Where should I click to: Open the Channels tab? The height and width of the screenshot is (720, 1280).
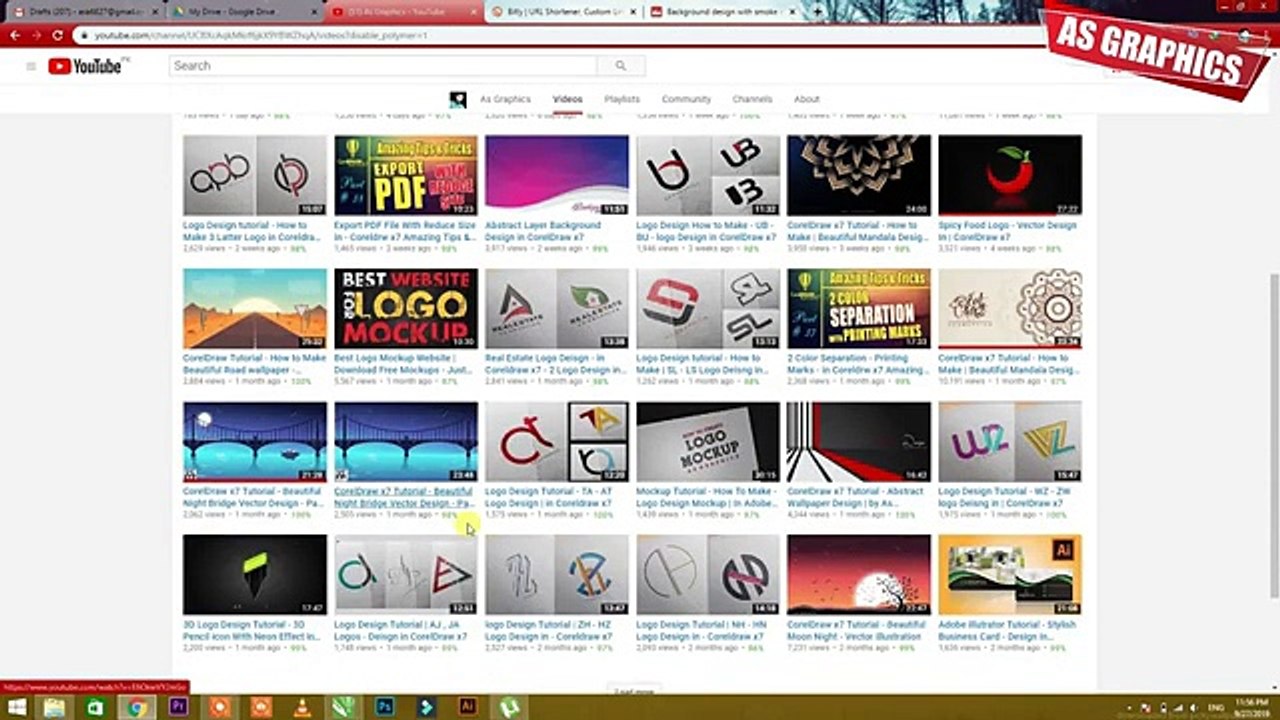coord(752,99)
